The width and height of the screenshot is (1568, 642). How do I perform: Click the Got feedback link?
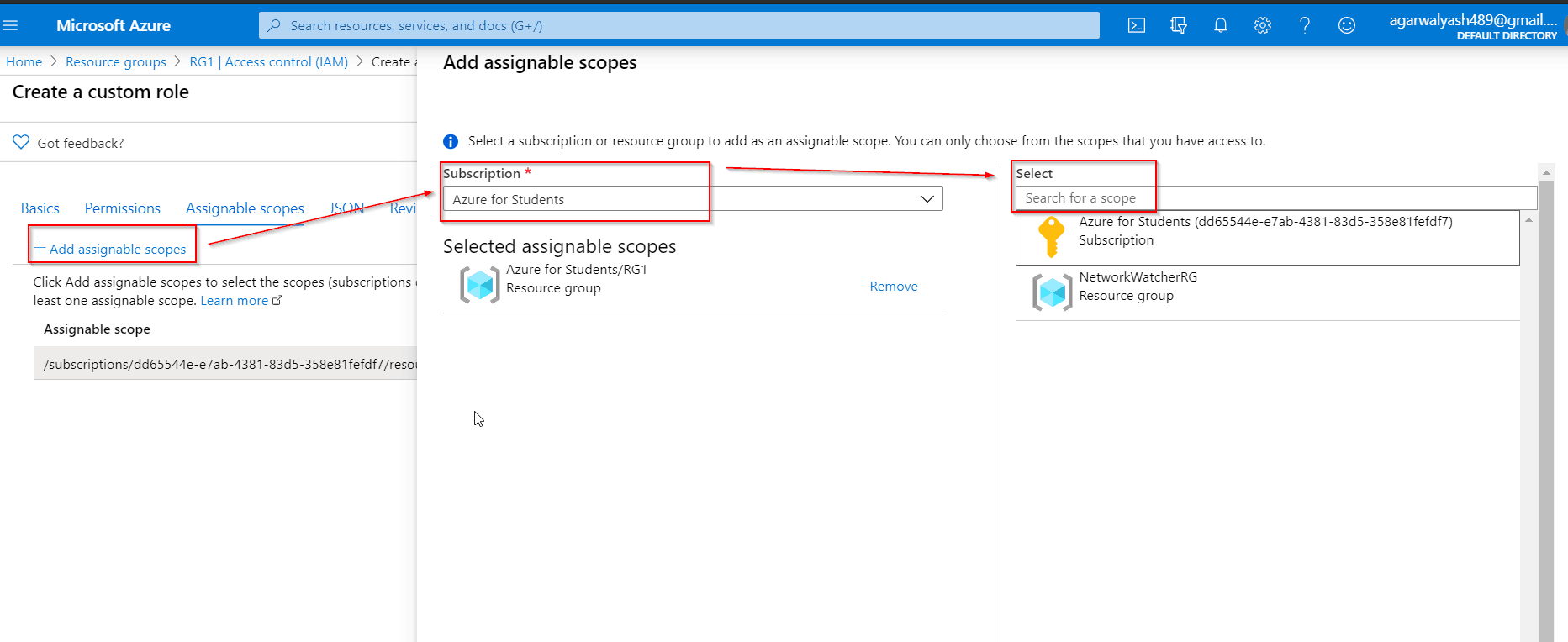point(80,143)
